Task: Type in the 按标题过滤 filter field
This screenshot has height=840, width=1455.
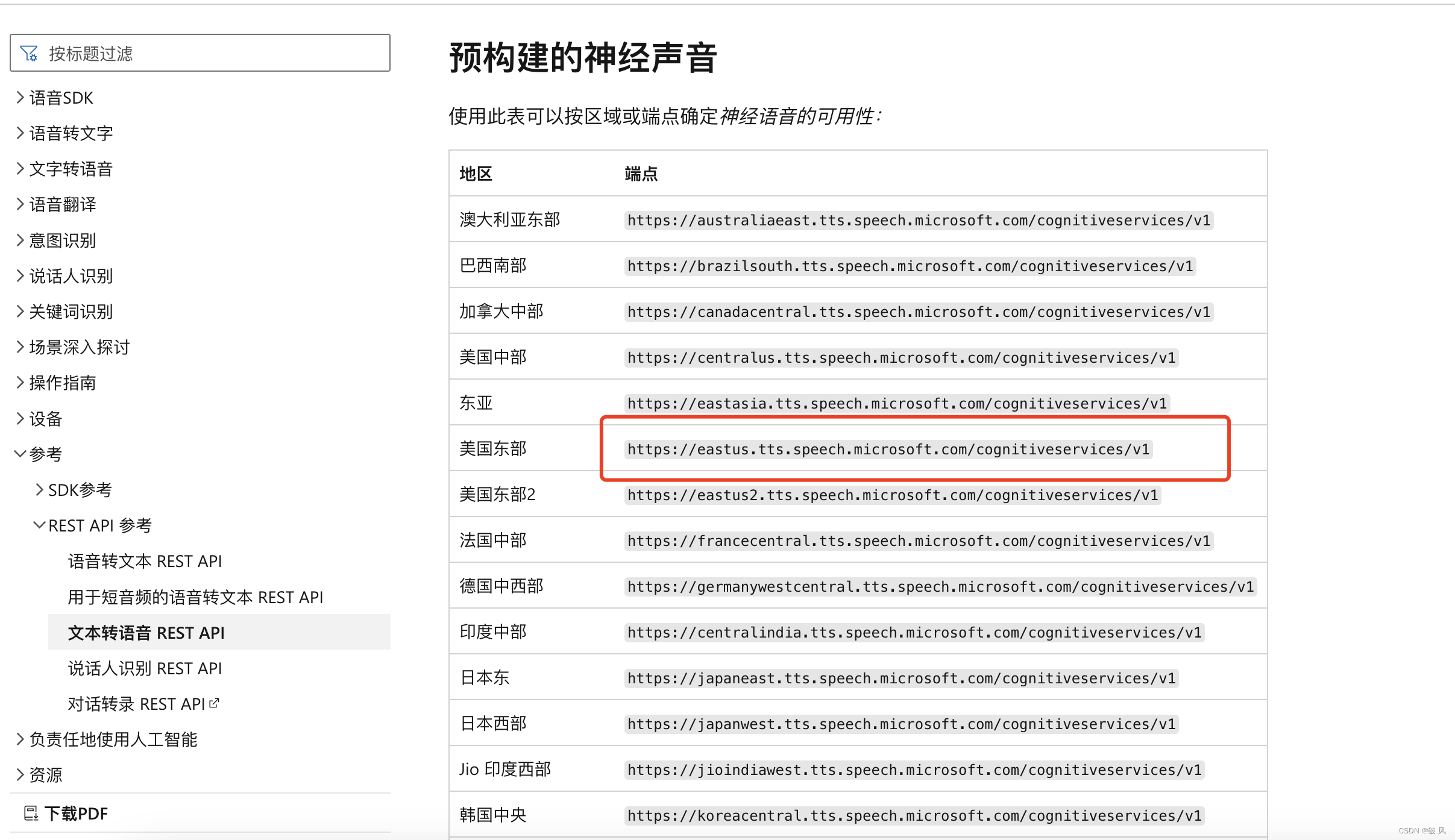Action: (x=211, y=54)
